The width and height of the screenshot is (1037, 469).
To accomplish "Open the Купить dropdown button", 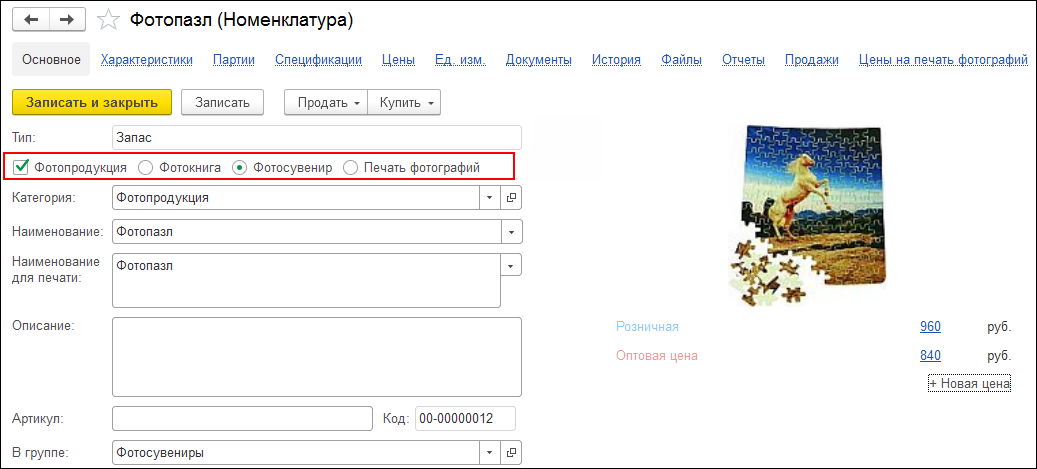I will [404, 103].
